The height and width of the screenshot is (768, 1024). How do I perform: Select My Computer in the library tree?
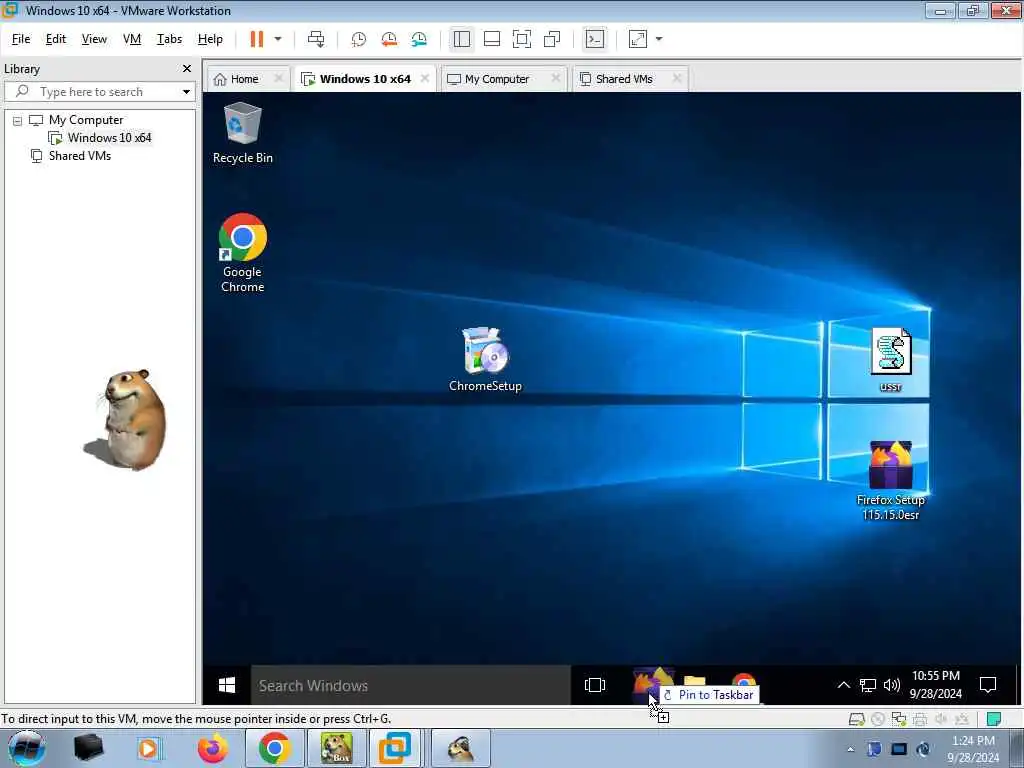point(86,120)
